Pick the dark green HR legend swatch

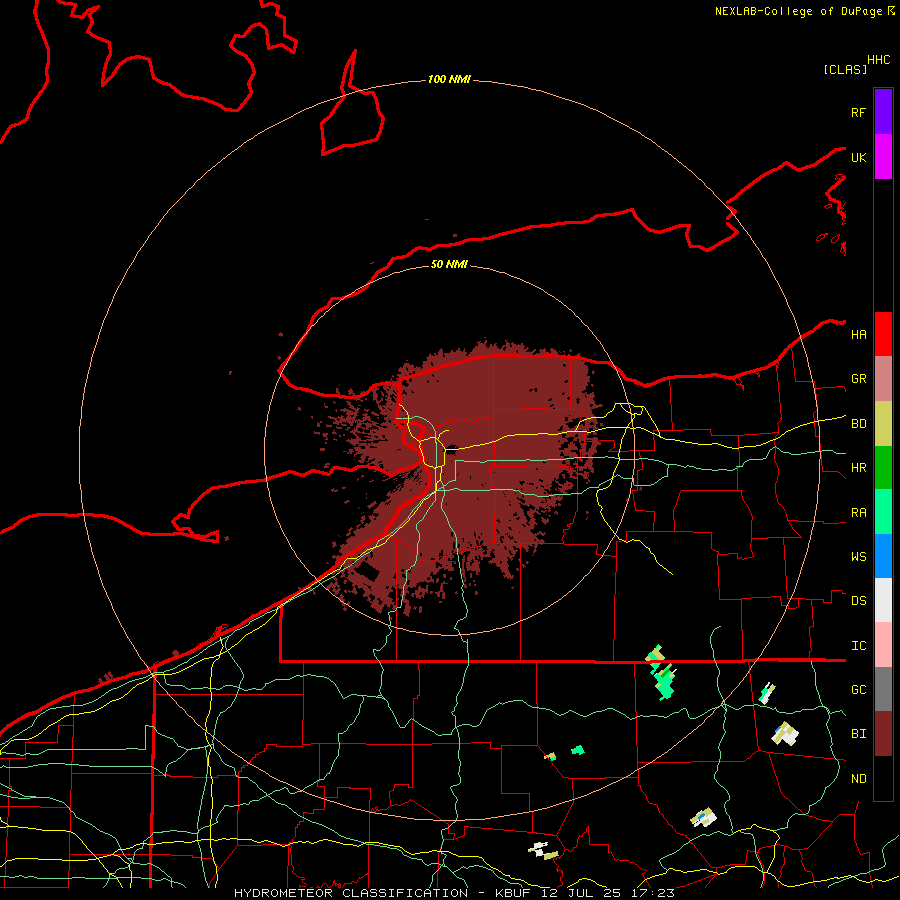coord(883,468)
